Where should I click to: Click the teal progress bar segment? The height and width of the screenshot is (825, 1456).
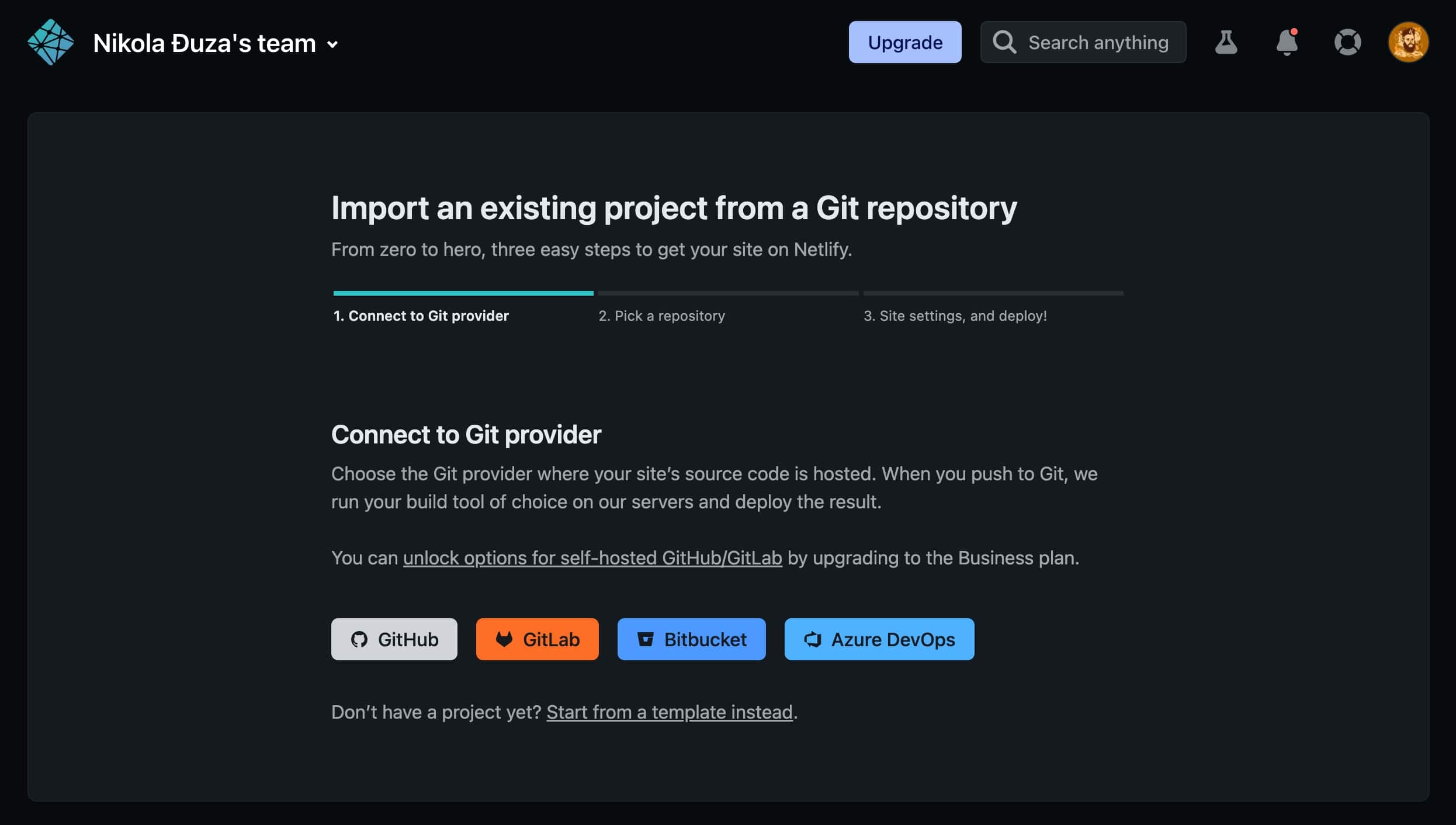(x=463, y=293)
